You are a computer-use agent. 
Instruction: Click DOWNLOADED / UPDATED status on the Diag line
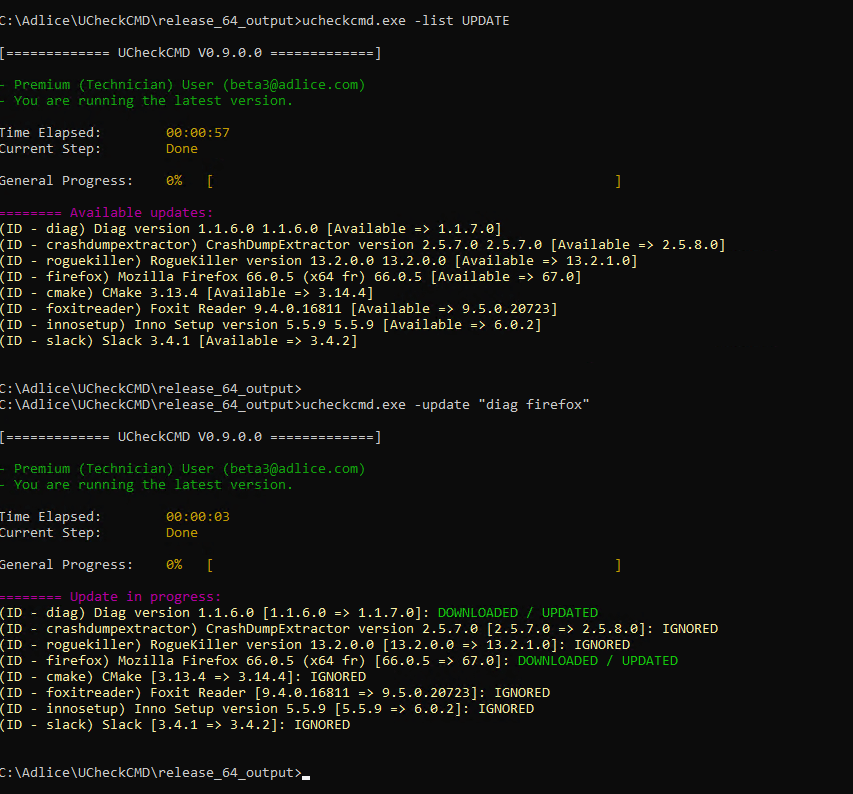[x=517, y=613]
